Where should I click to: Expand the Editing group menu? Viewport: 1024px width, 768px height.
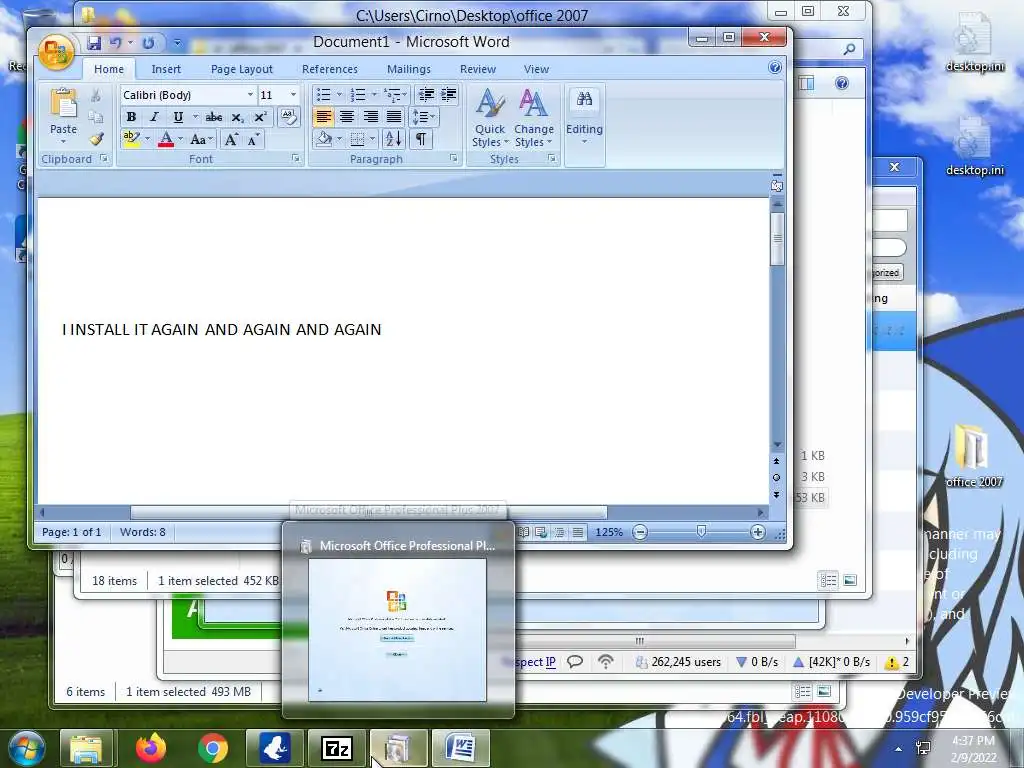tap(584, 118)
